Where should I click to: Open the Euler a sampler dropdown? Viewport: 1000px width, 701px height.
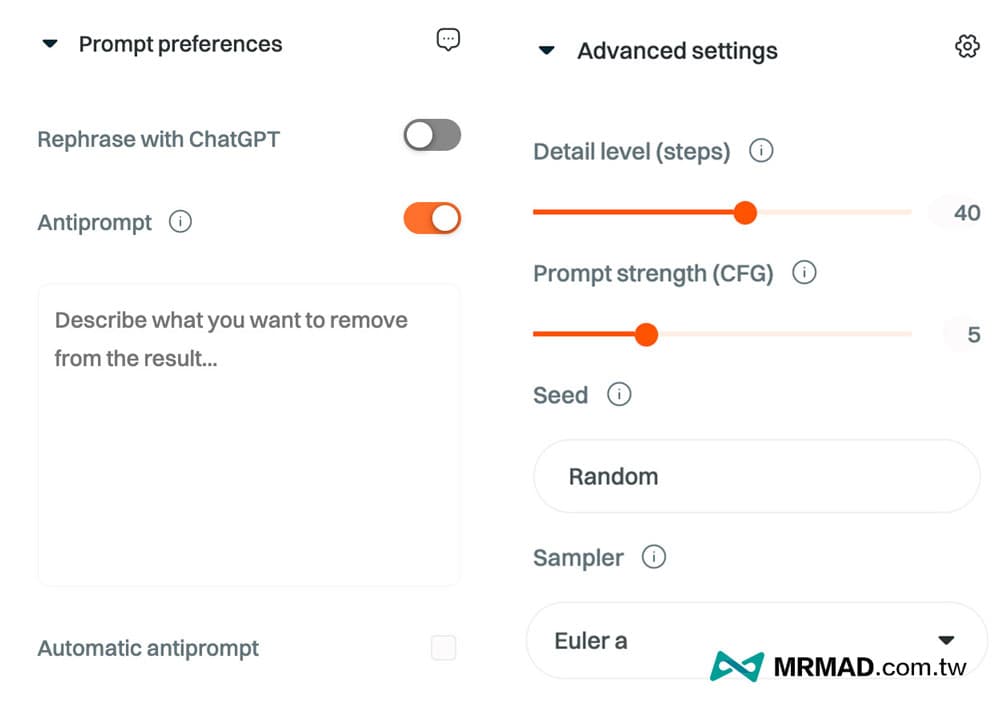pos(756,640)
